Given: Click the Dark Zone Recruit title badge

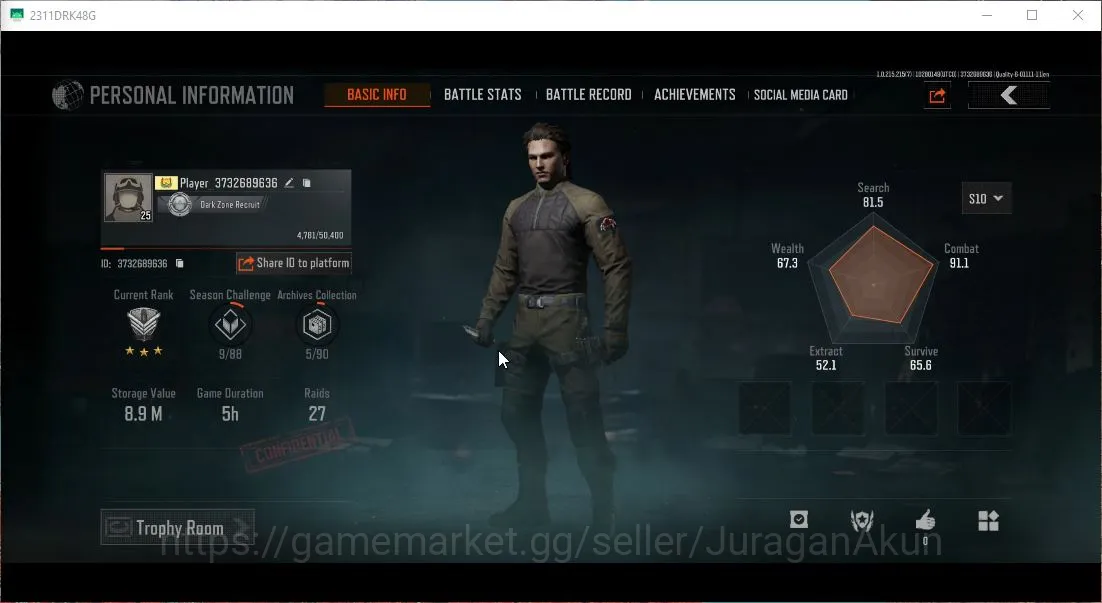Looking at the screenshot, I should (x=214, y=205).
